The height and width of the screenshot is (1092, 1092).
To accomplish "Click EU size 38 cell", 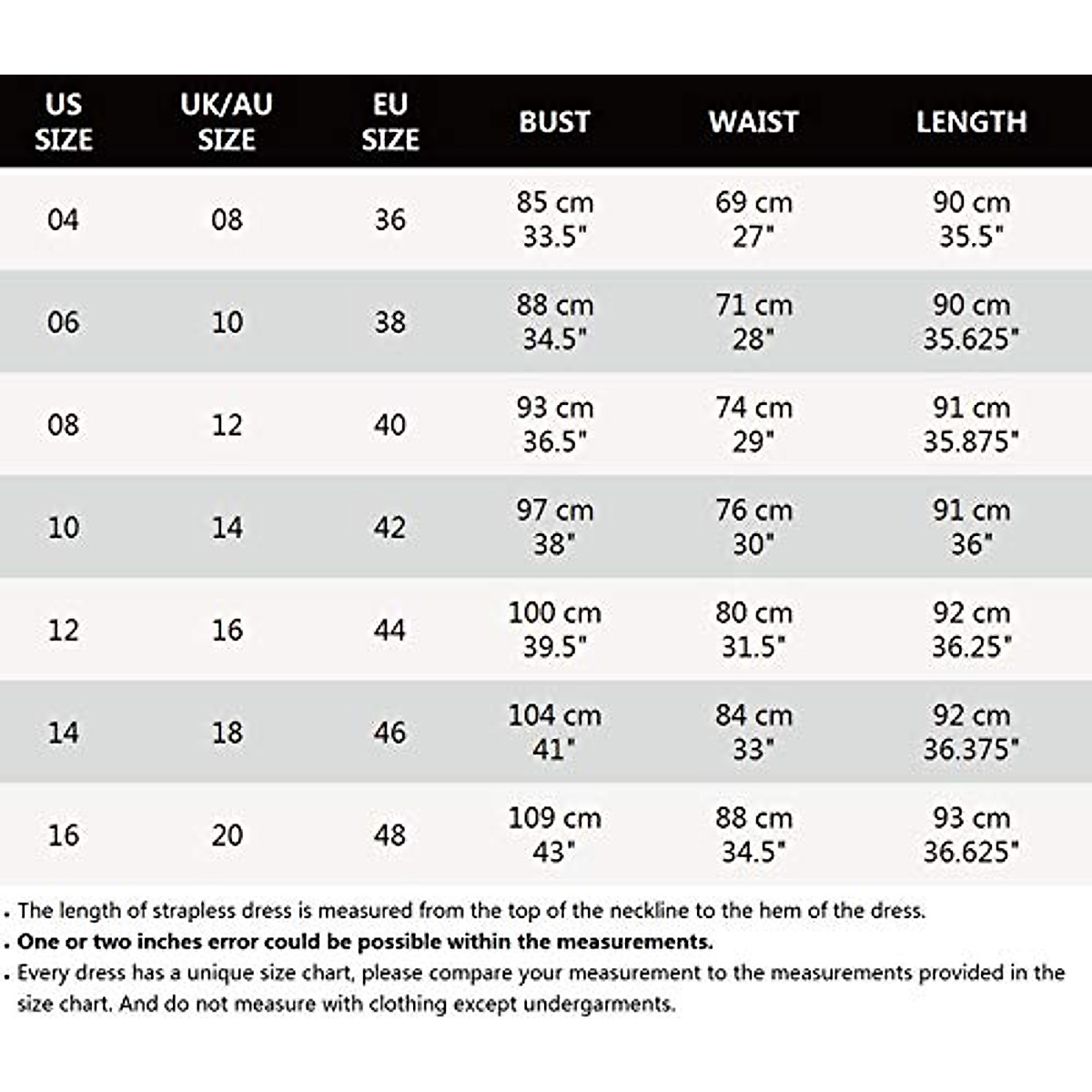I will (x=389, y=322).
